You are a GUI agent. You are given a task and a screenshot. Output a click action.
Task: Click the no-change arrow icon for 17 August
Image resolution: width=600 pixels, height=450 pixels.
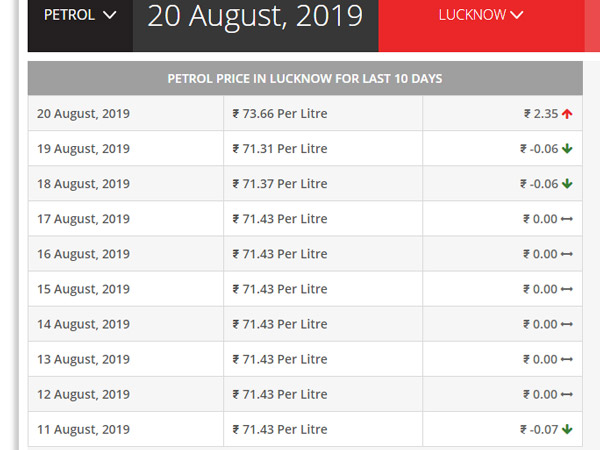coord(567,219)
